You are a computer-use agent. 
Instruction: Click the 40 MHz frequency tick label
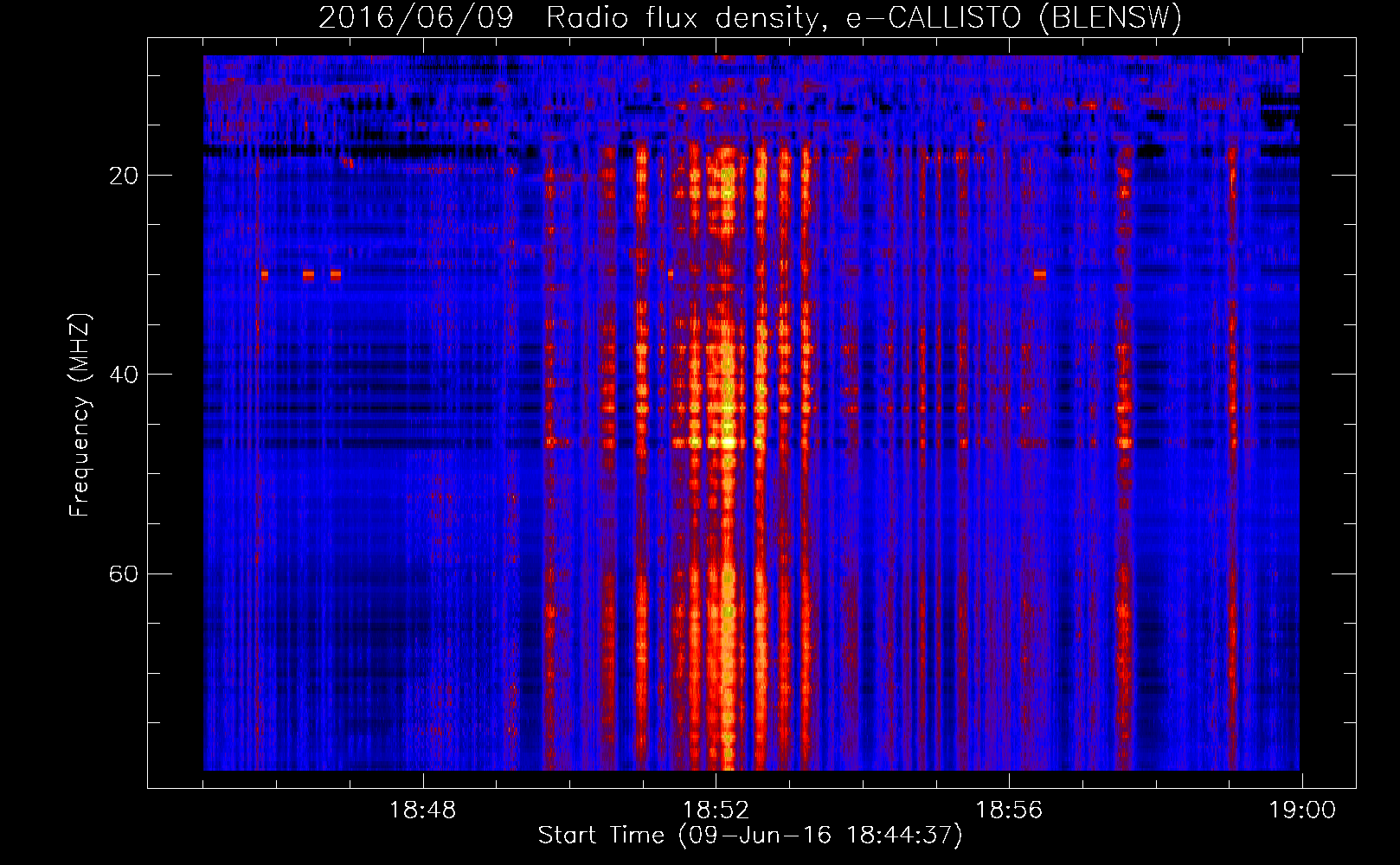click(x=124, y=375)
